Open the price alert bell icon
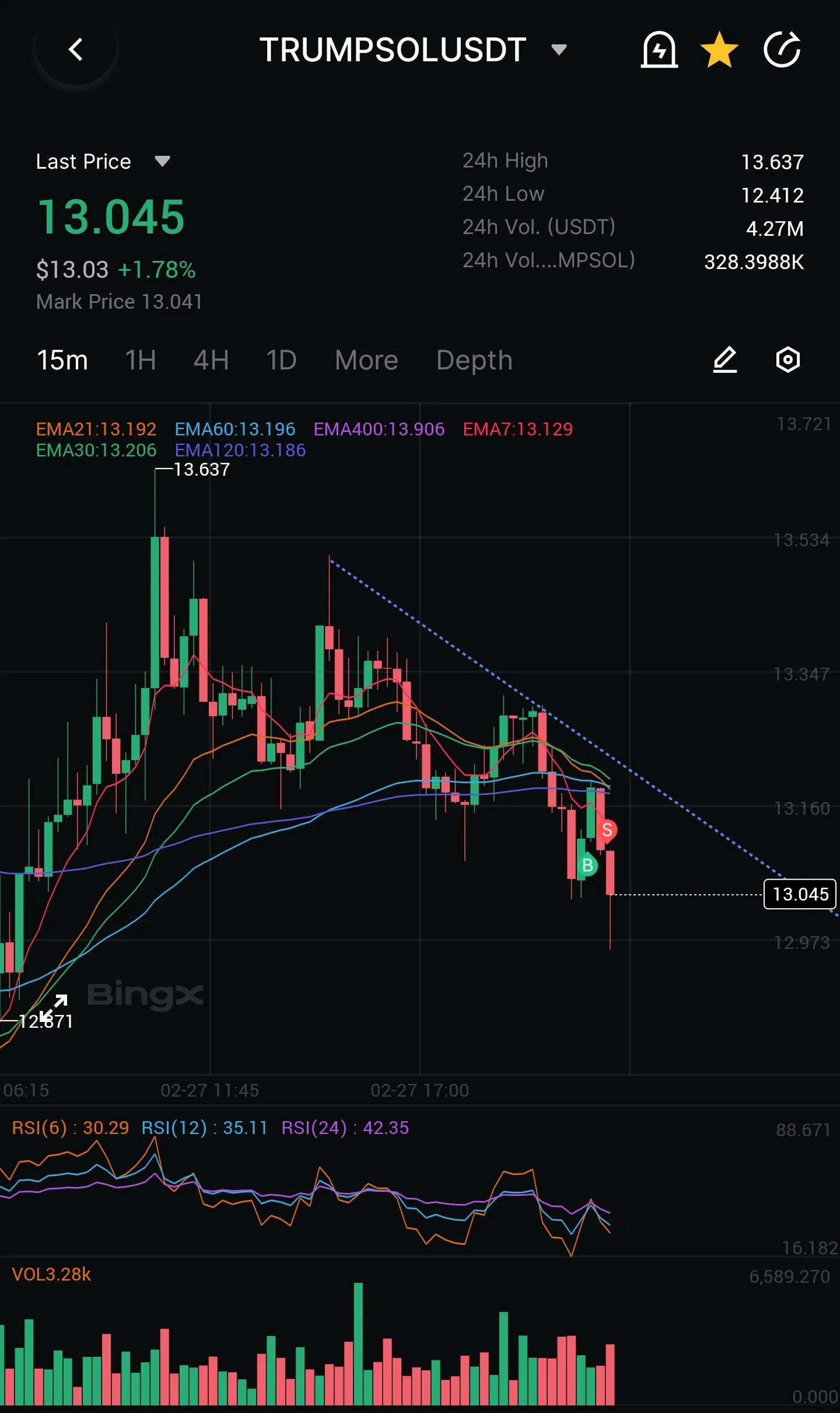 659,50
